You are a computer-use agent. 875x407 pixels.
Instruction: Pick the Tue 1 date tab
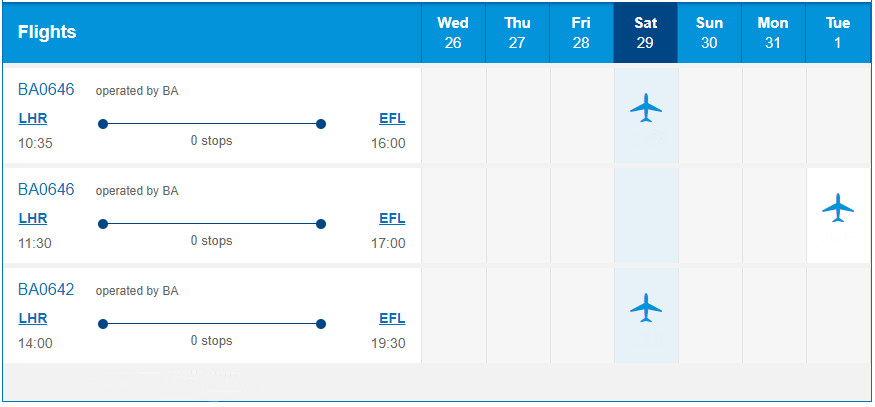pyautogui.click(x=838, y=33)
